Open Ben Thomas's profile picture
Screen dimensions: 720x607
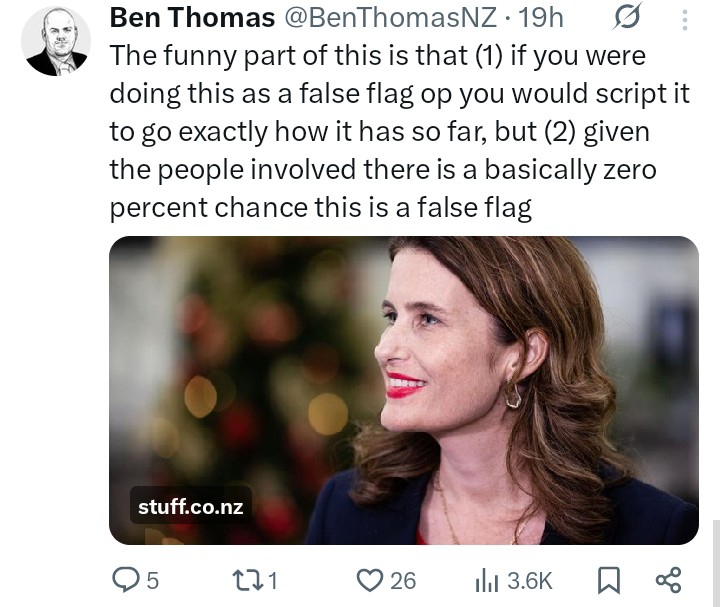point(56,41)
